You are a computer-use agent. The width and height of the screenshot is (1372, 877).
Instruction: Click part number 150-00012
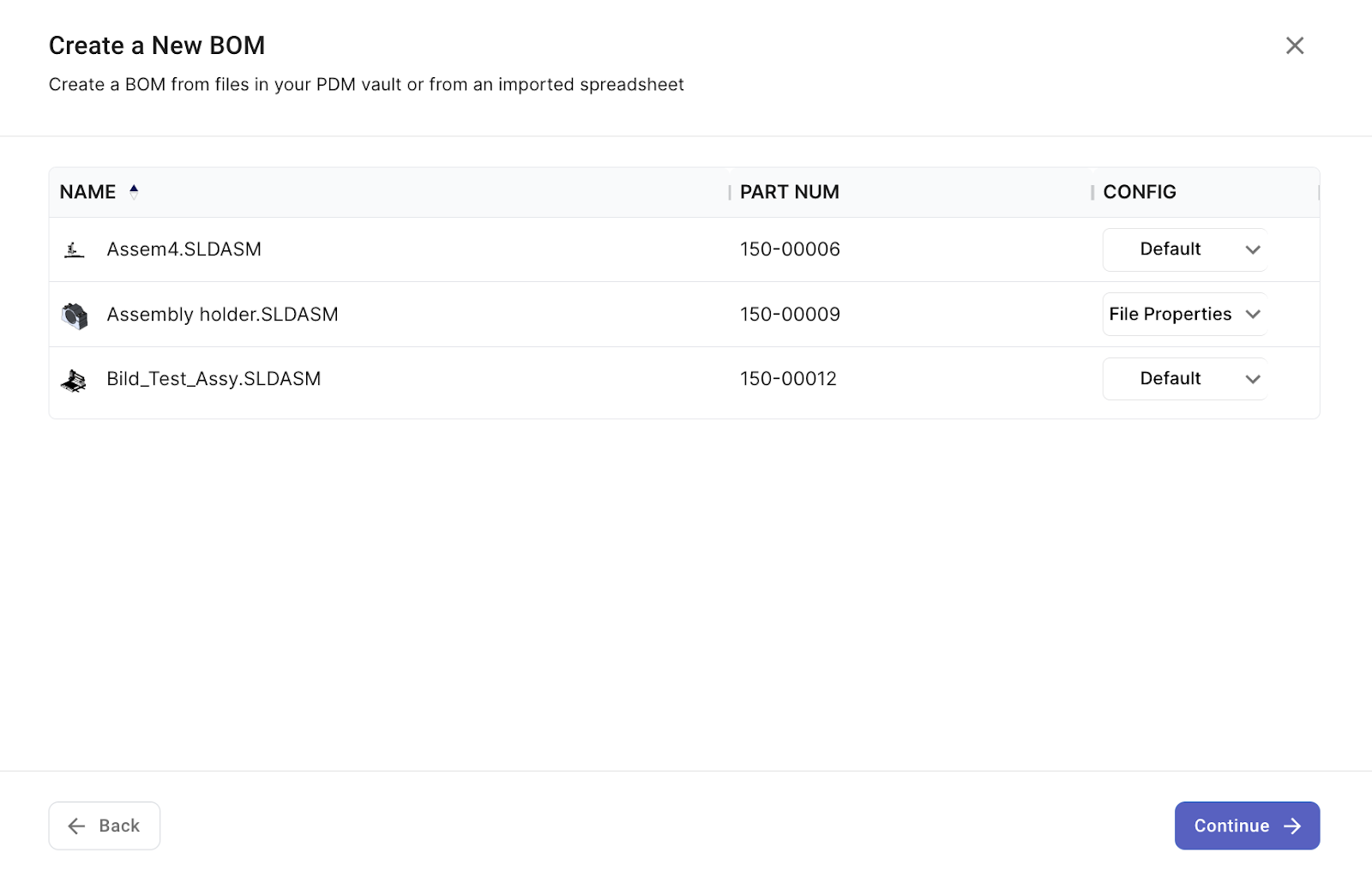(788, 379)
